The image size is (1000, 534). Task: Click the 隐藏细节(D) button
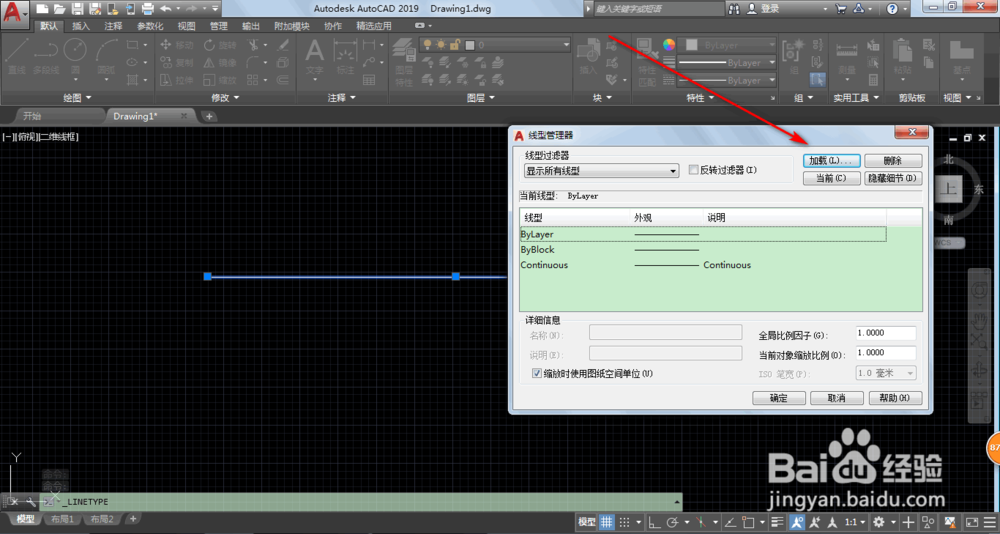pos(893,179)
